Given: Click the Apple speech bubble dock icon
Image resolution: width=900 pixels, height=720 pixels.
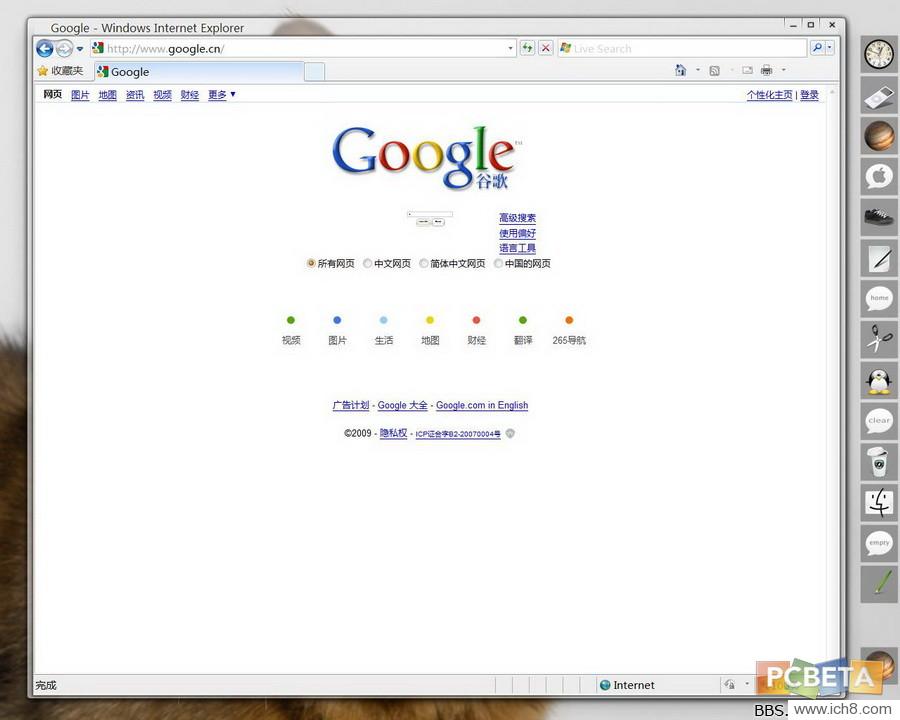Looking at the screenshot, I should click(x=879, y=176).
